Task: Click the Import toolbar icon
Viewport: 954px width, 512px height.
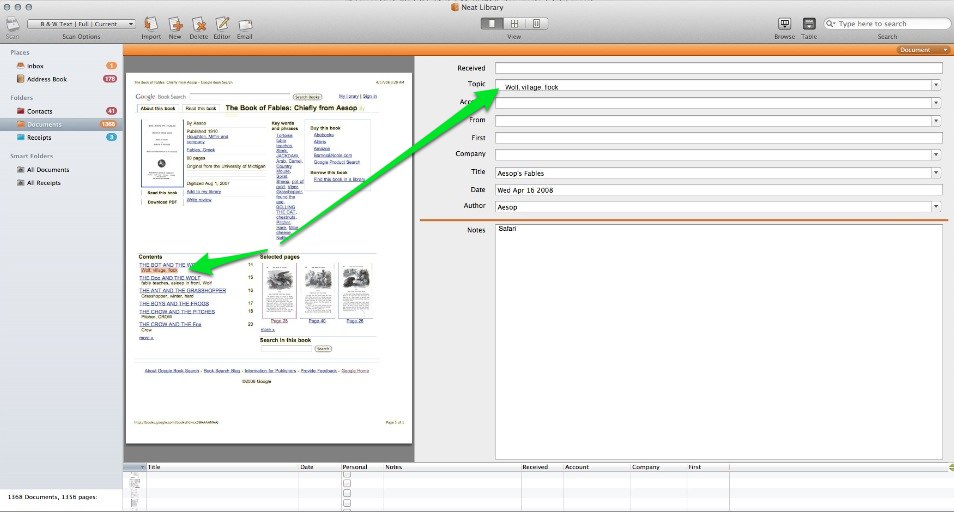Action: (x=151, y=24)
